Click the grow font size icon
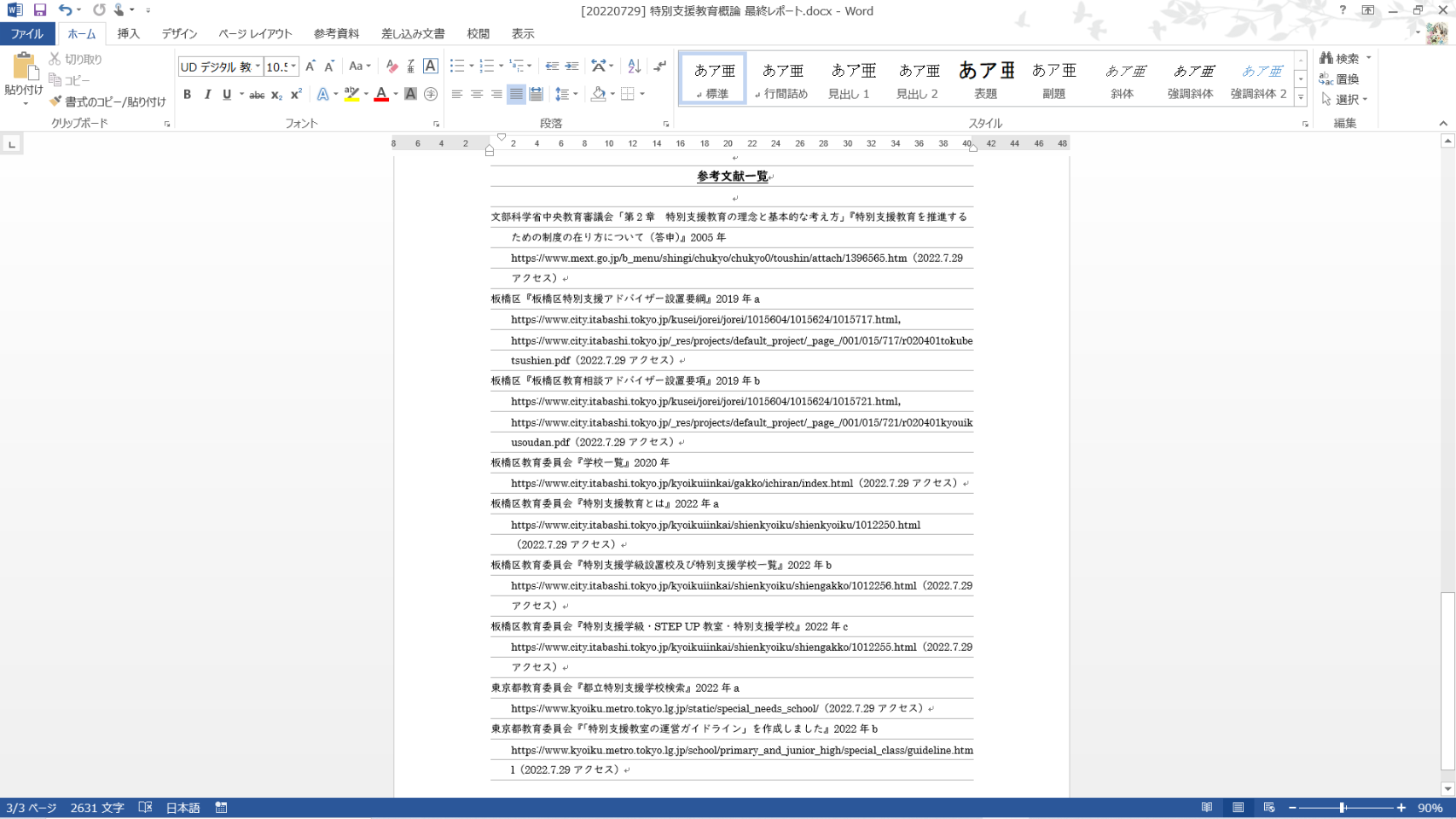This screenshot has width=1456, height=819. (310, 67)
